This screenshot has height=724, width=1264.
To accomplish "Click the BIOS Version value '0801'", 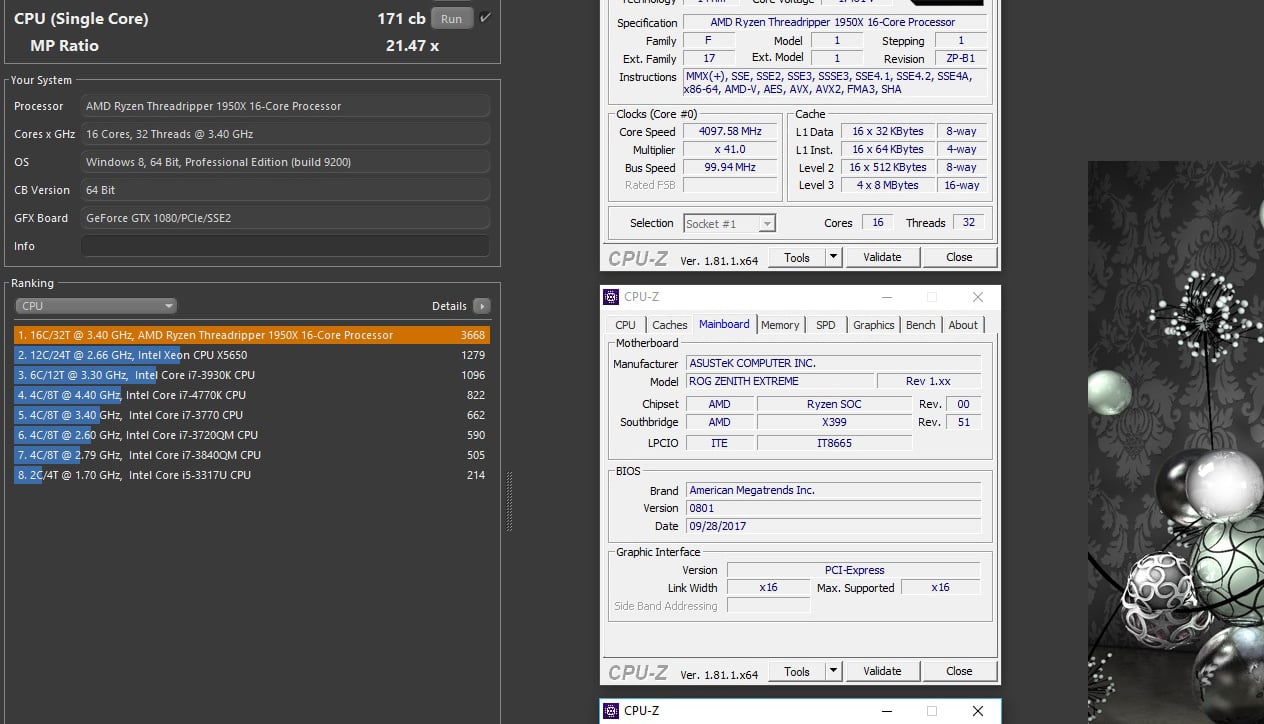I will coord(833,509).
